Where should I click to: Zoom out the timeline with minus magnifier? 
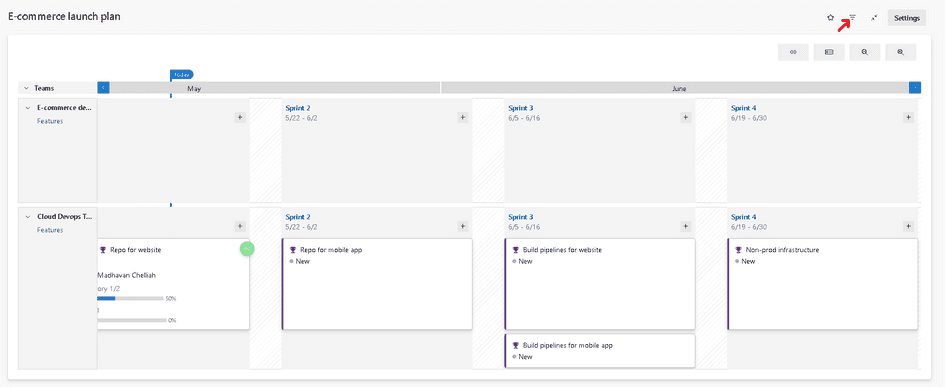point(865,52)
